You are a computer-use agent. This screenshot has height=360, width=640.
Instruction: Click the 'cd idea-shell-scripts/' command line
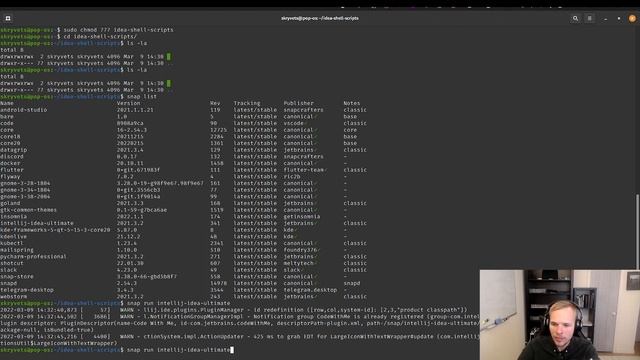100,36
